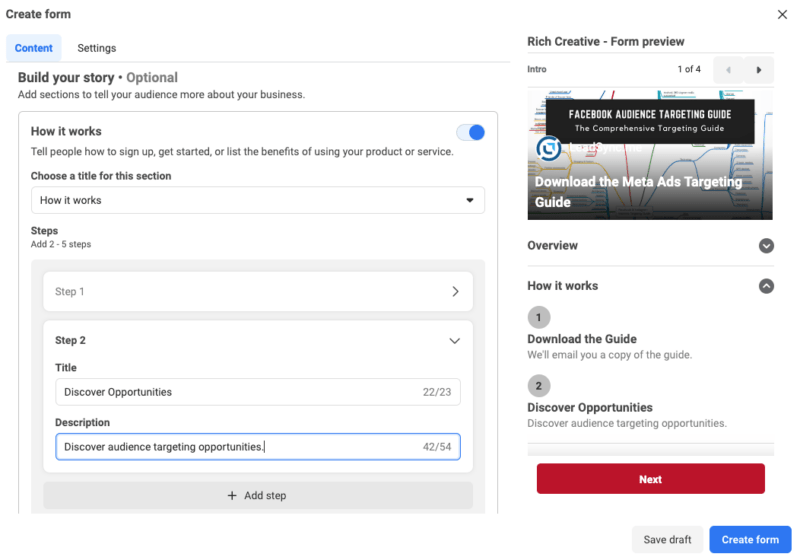This screenshot has width=800, height=557.
Task: Collapse the How it works preview section
Action: (766, 286)
